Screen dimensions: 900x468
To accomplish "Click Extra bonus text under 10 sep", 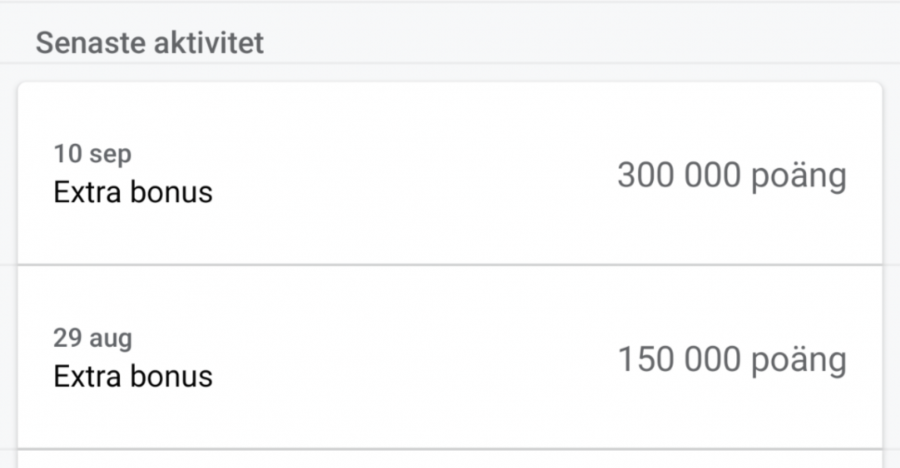I will [x=133, y=191].
